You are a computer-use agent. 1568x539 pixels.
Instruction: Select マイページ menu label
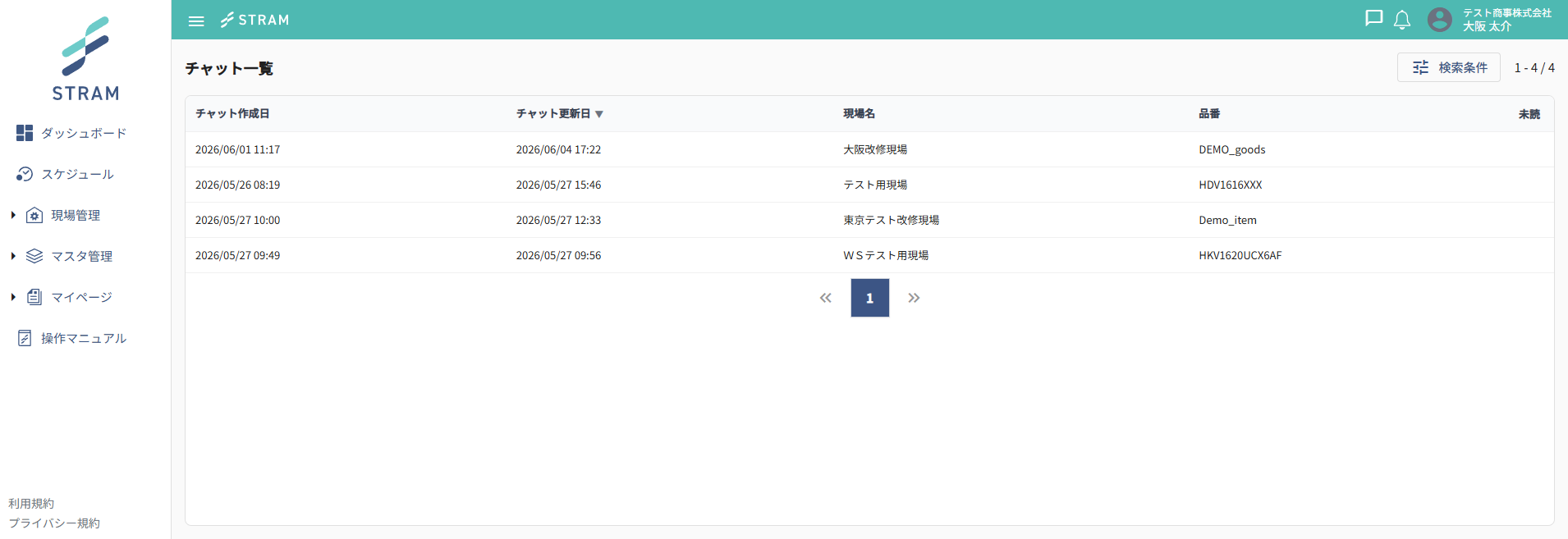point(81,297)
